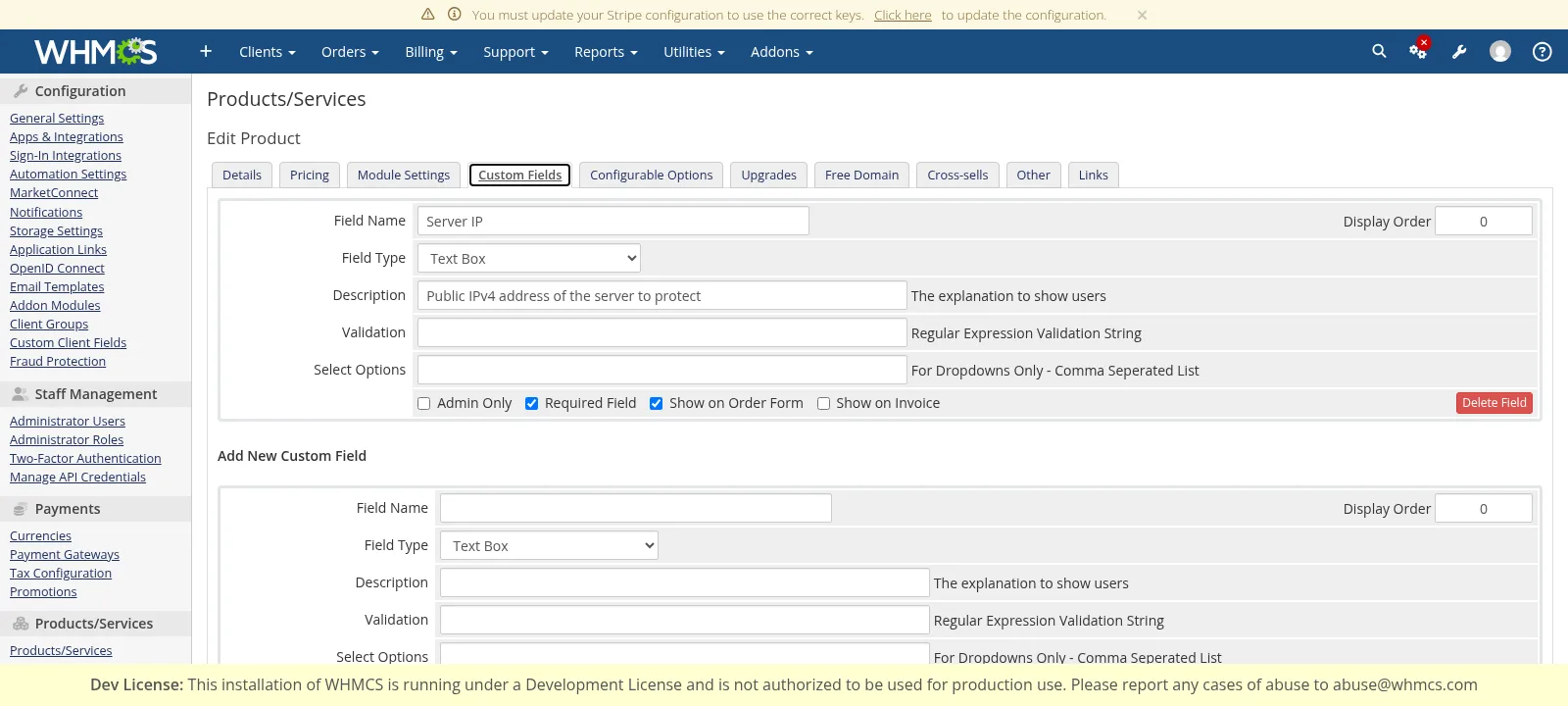Click the info circle icon in the banner

coord(455,15)
